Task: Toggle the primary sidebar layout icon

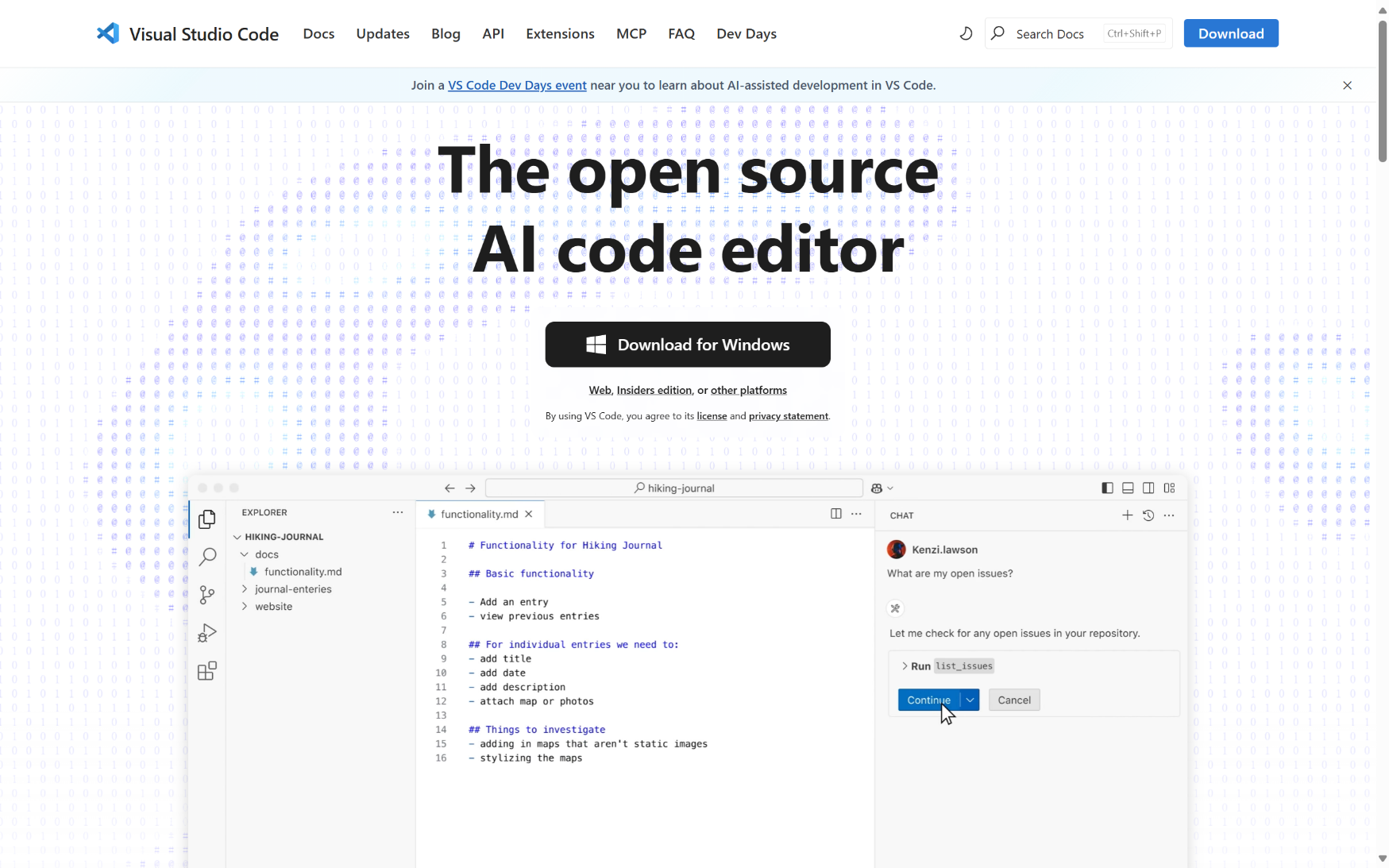Action: 1107,488
